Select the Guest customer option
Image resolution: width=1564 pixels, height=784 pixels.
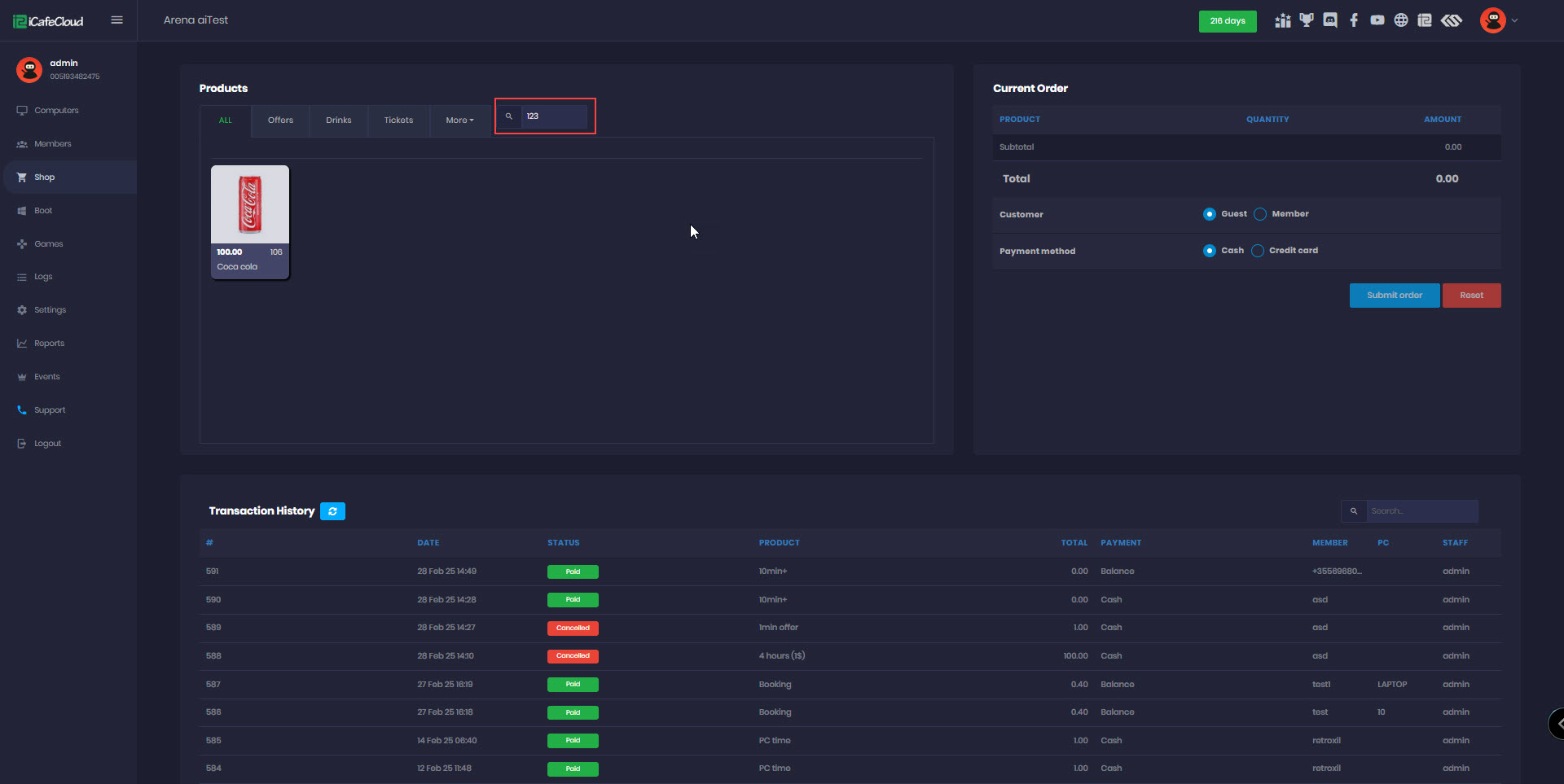pos(1210,214)
